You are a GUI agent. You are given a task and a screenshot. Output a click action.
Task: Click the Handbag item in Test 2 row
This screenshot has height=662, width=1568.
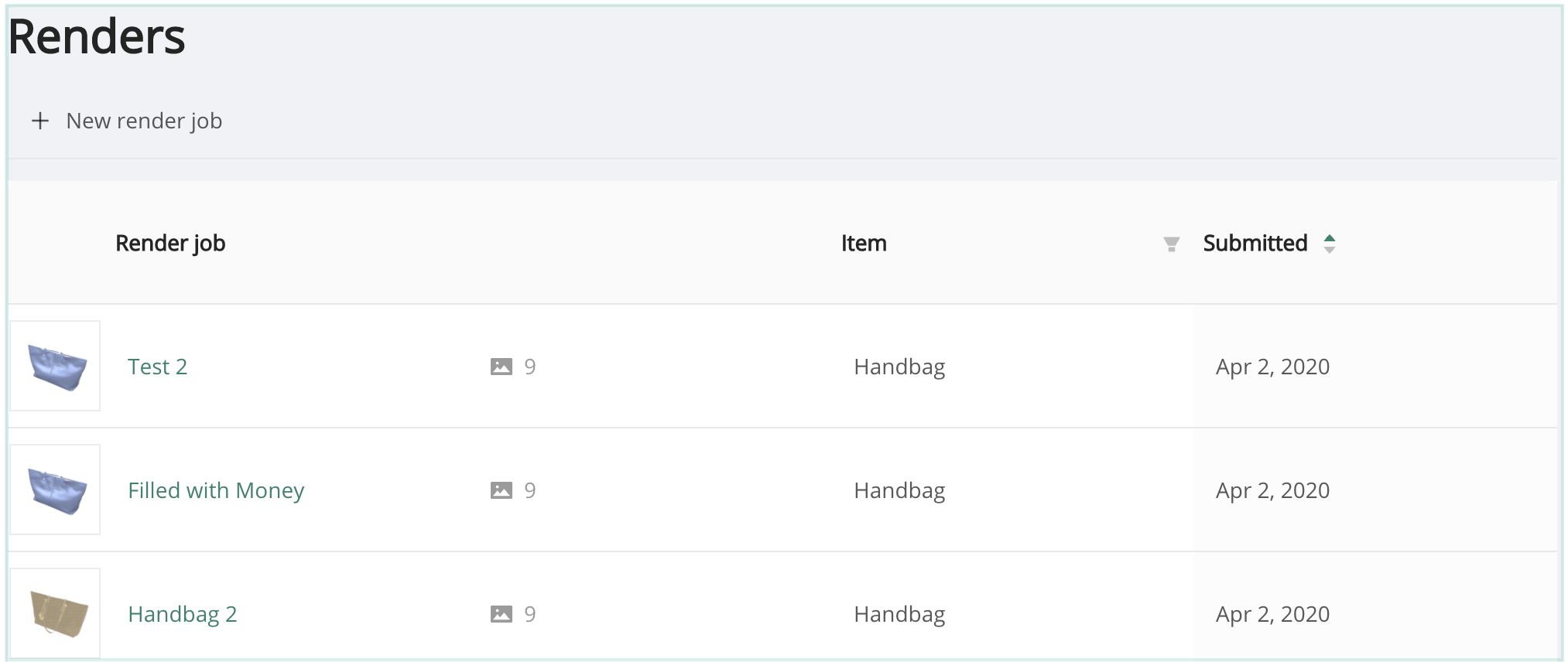pos(899,367)
